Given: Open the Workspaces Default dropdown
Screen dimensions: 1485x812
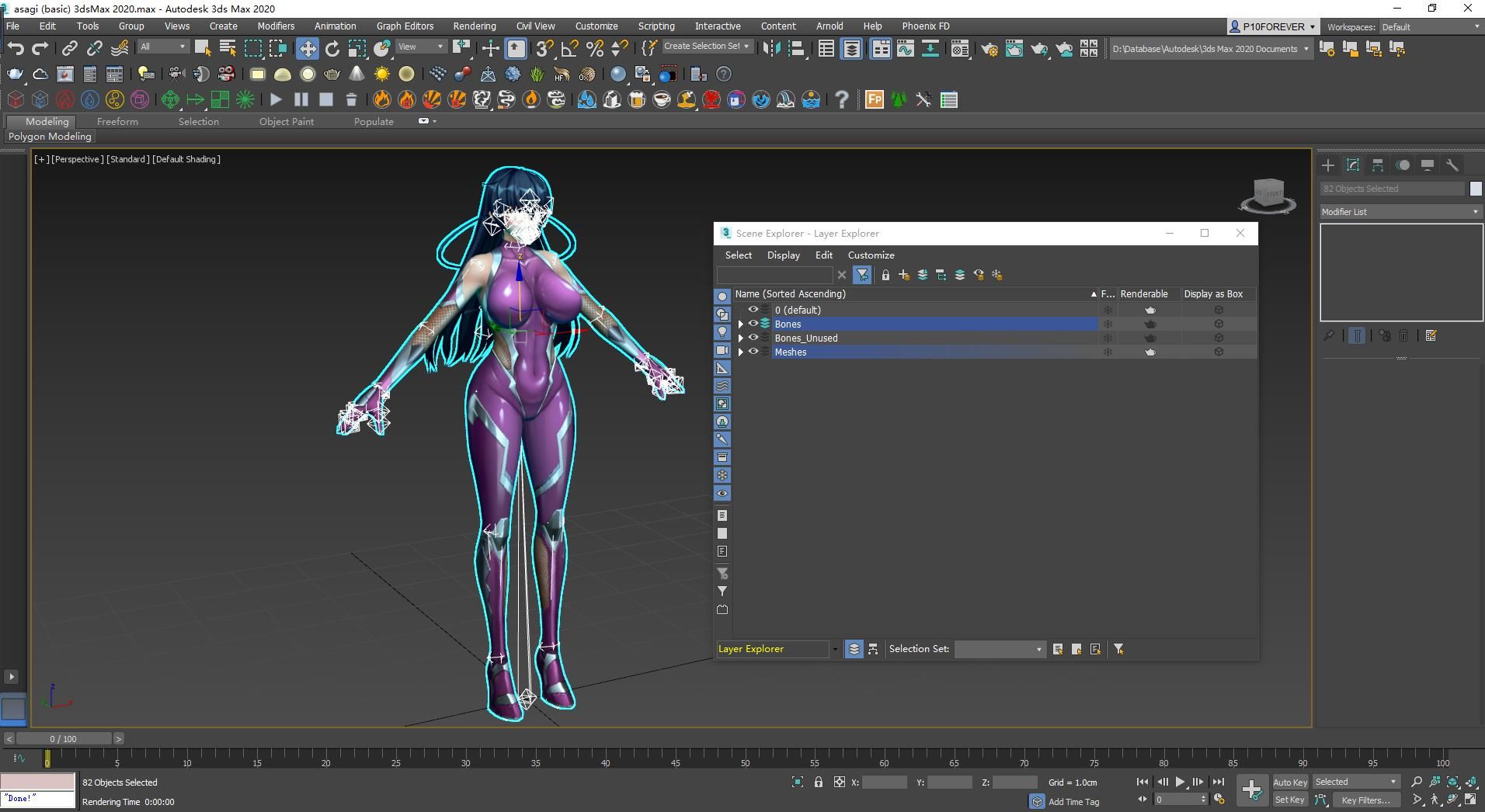Looking at the screenshot, I should click(1431, 26).
